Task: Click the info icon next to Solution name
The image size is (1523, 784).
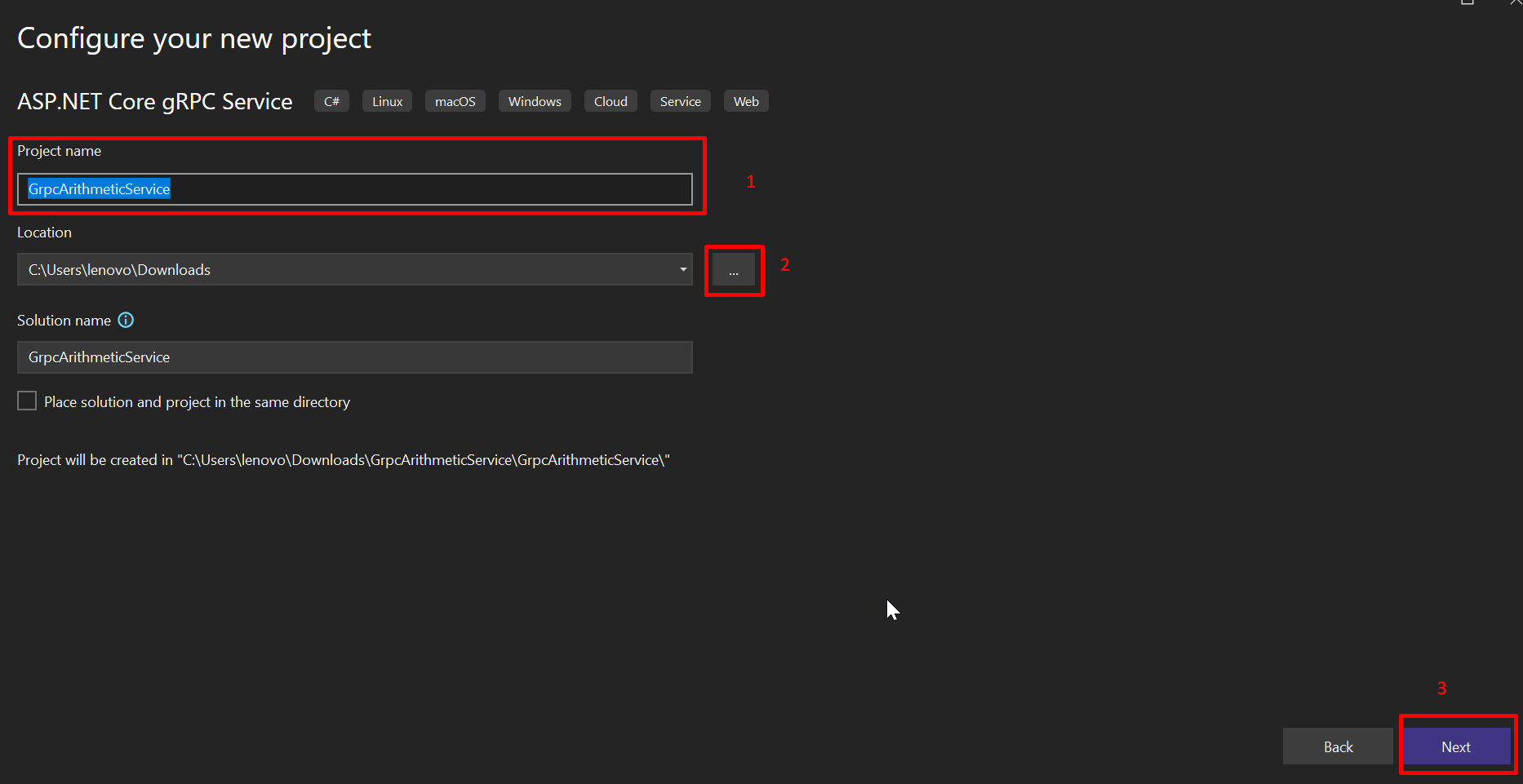Action: (126, 320)
